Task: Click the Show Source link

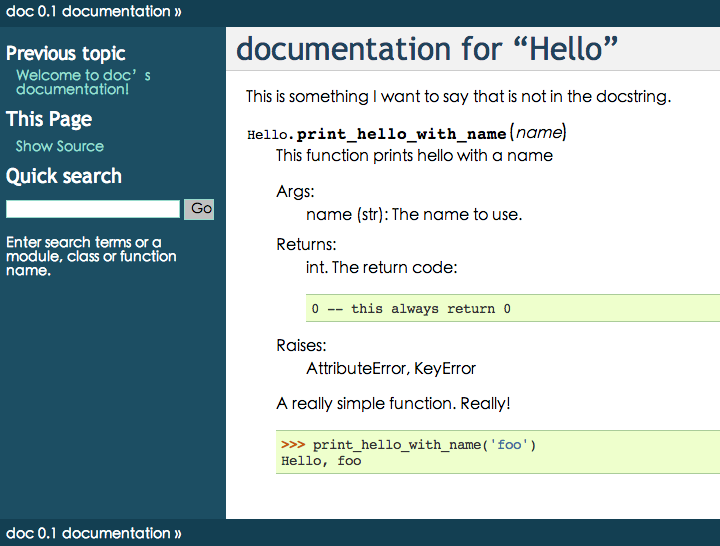Action: pyautogui.click(x=60, y=146)
